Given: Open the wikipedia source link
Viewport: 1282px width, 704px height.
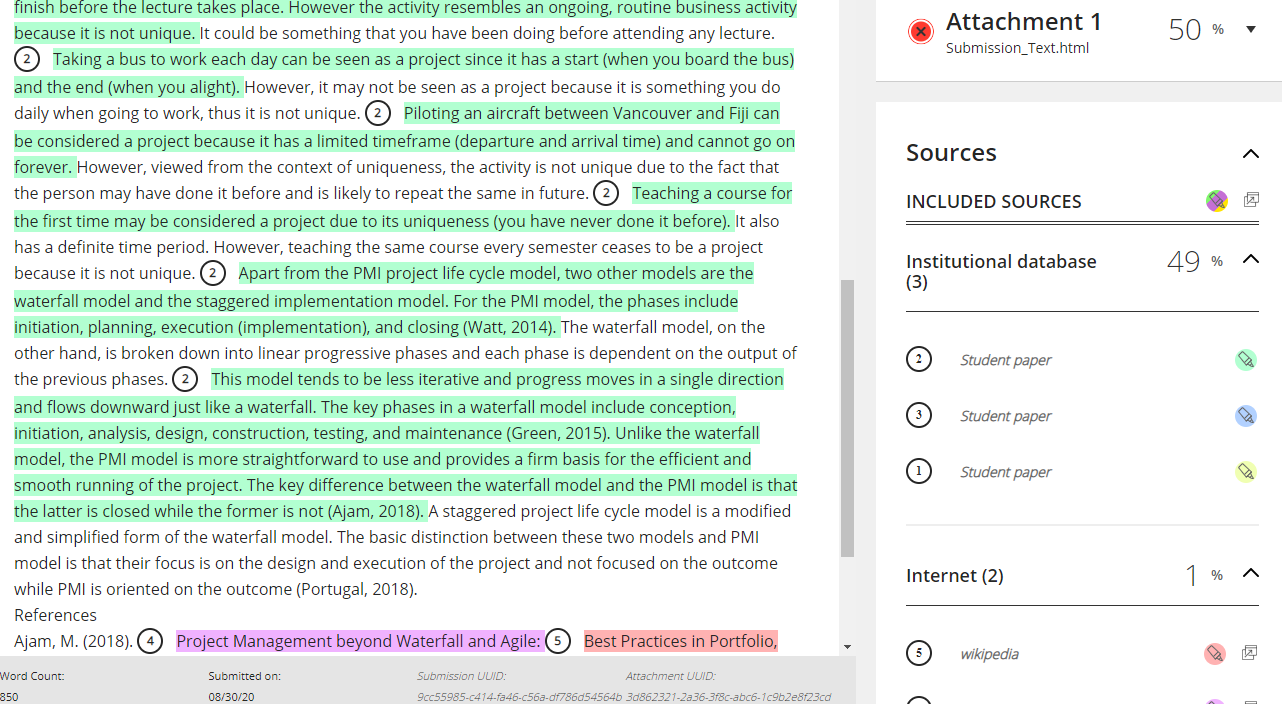Looking at the screenshot, I should click(989, 654).
